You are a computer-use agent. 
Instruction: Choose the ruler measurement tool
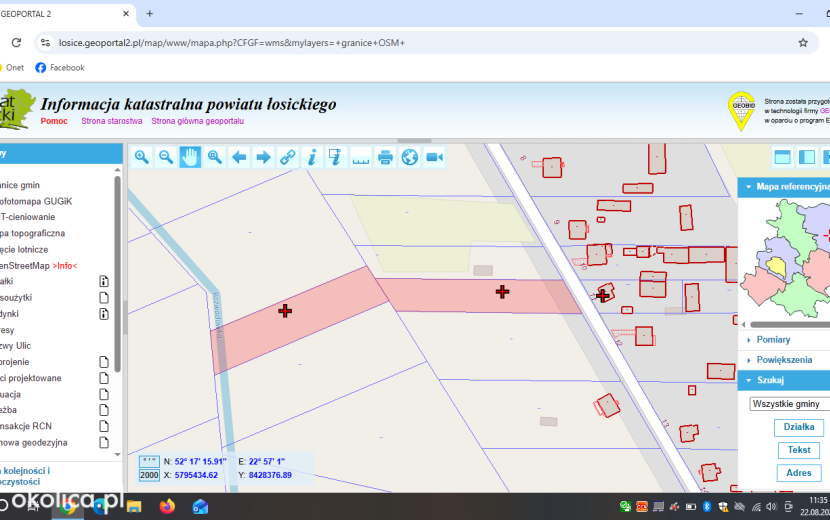tap(360, 157)
